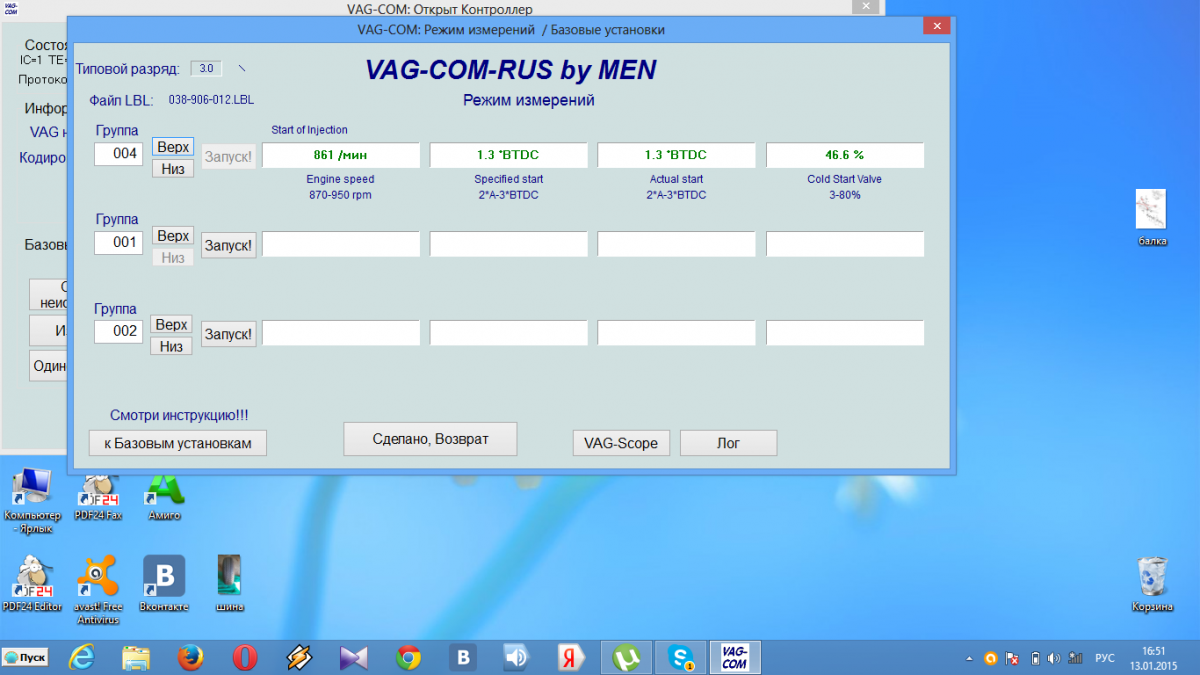The image size is (1200, 675).
Task: Open Visual Studio from the taskbar
Action: pyautogui.click(x=354, y=657)
